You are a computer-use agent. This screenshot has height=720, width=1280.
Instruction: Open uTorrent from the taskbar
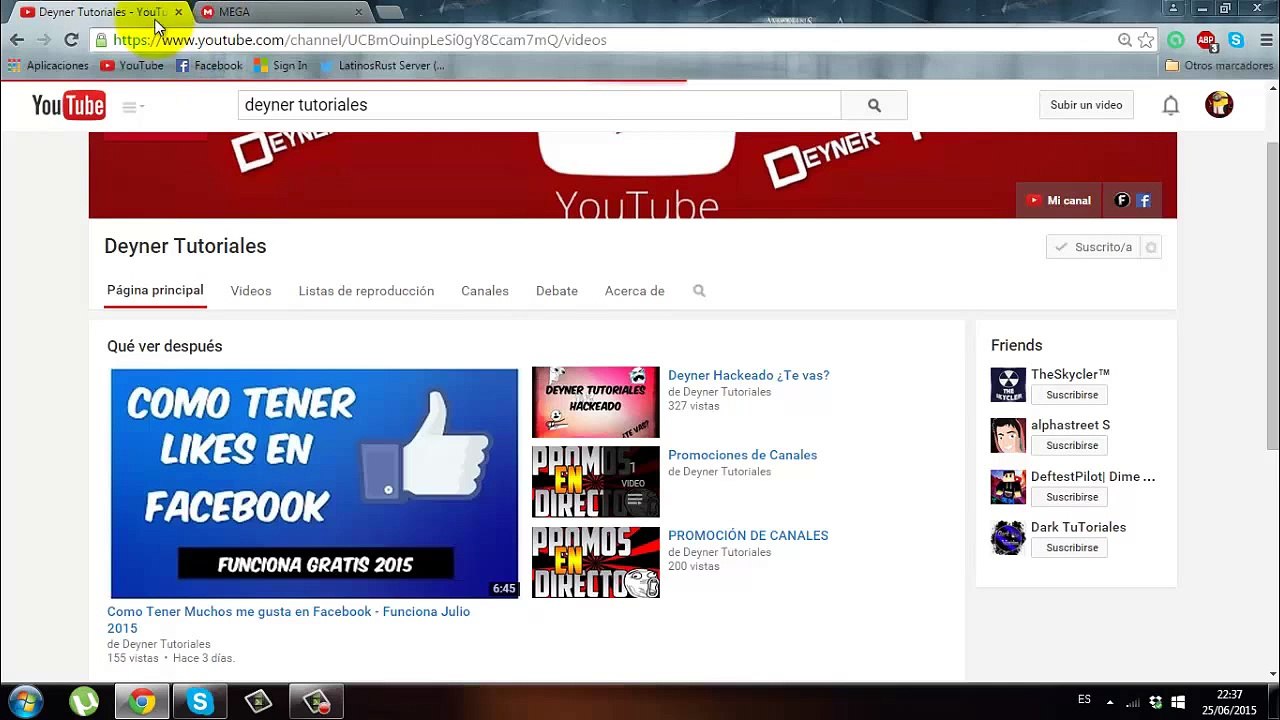point(84,702)
